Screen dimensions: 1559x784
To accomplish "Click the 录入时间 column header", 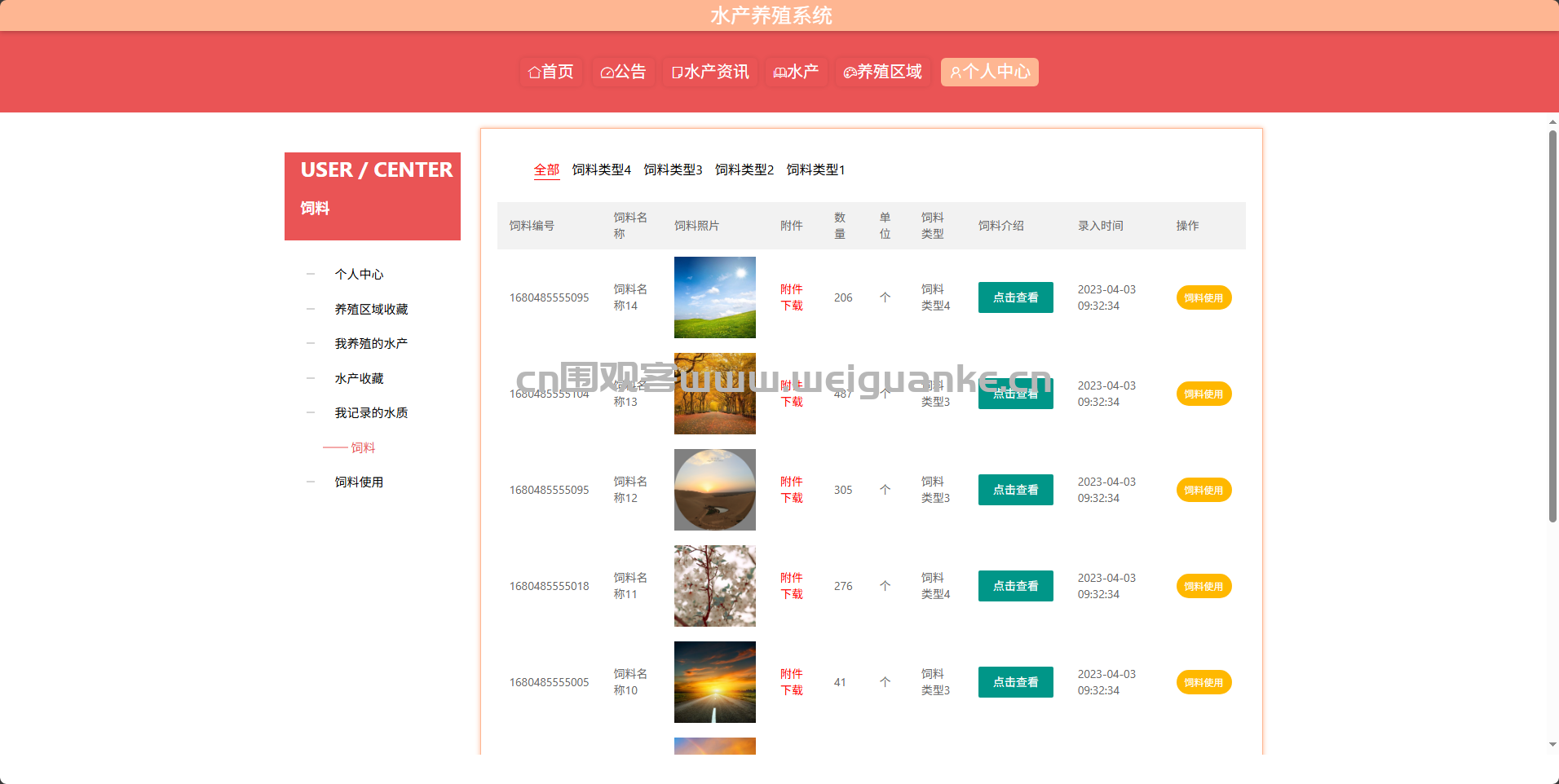I will click(x=1101, y=226).
